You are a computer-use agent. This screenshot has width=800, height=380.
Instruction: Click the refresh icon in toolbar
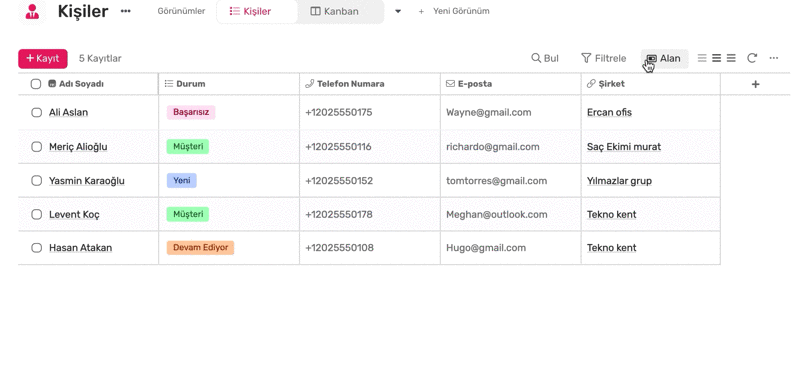tap(752, 58)
